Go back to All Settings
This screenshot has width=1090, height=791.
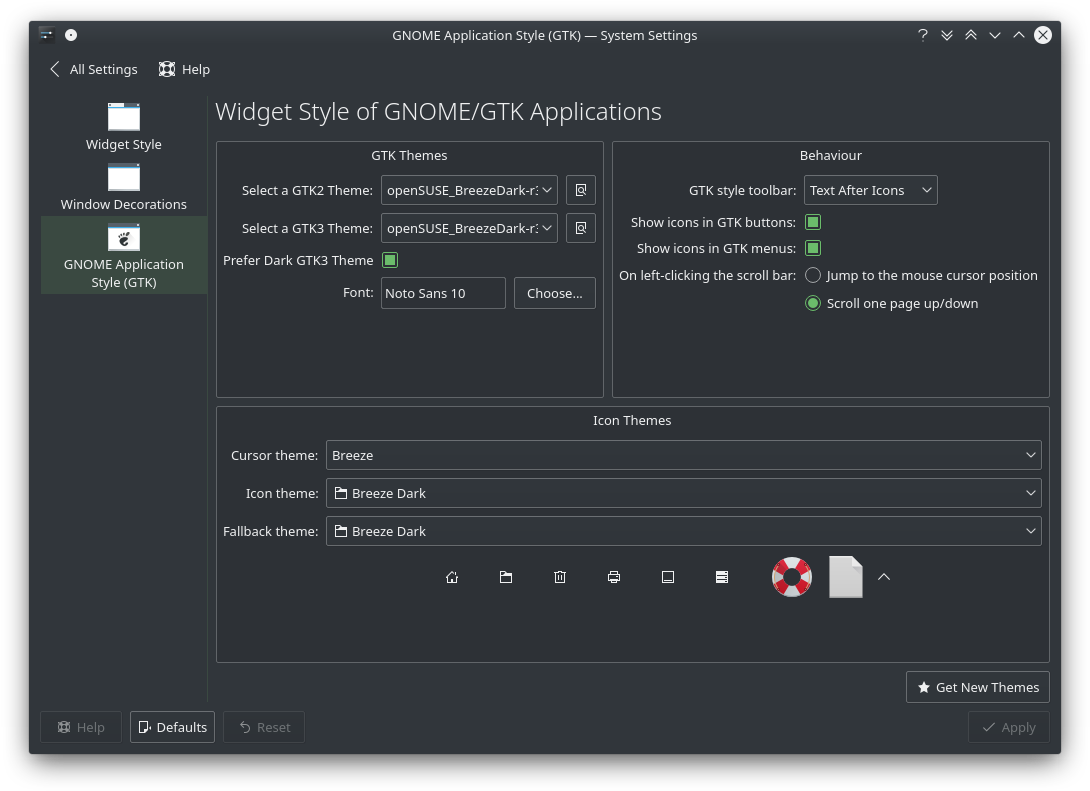point(92,69)
